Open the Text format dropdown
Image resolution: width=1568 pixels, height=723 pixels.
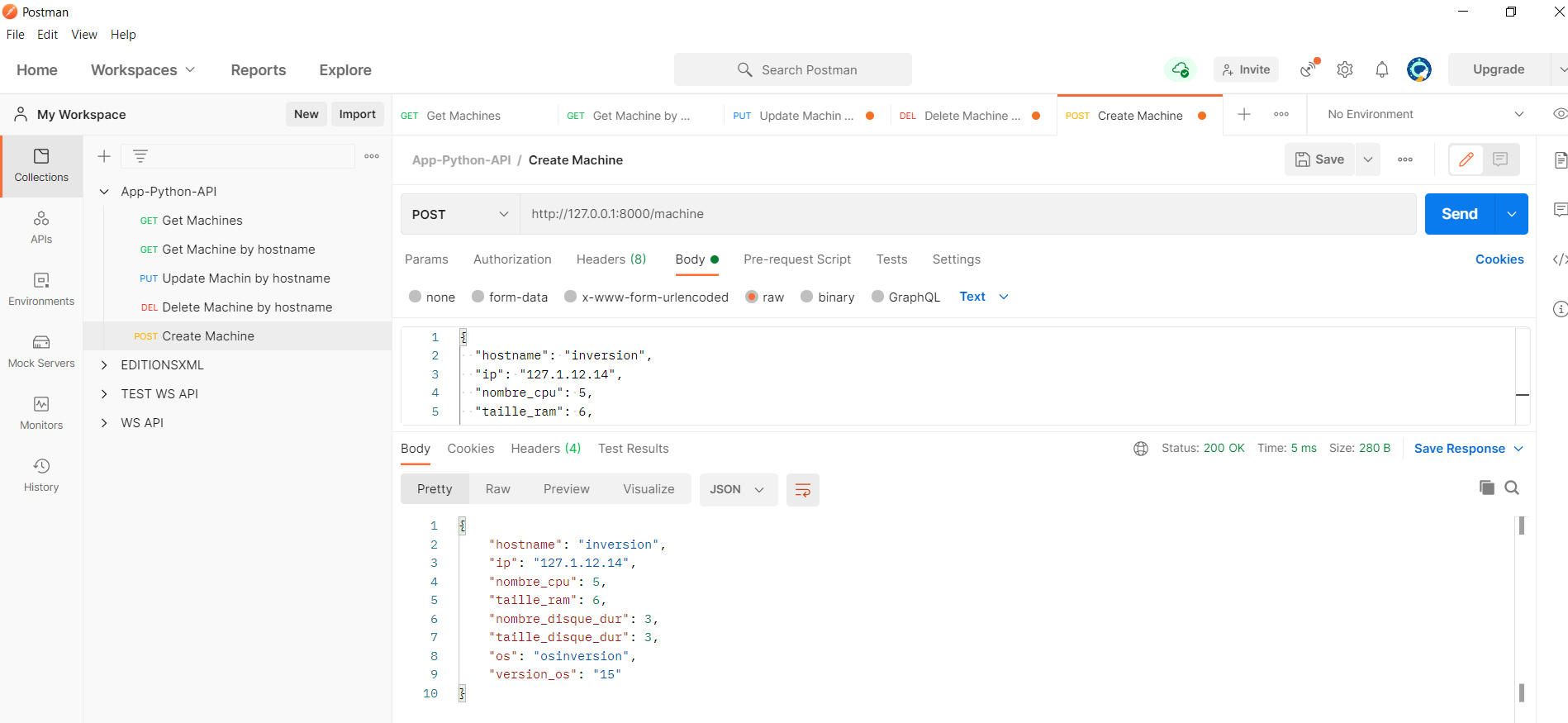(x=984, y=297)
